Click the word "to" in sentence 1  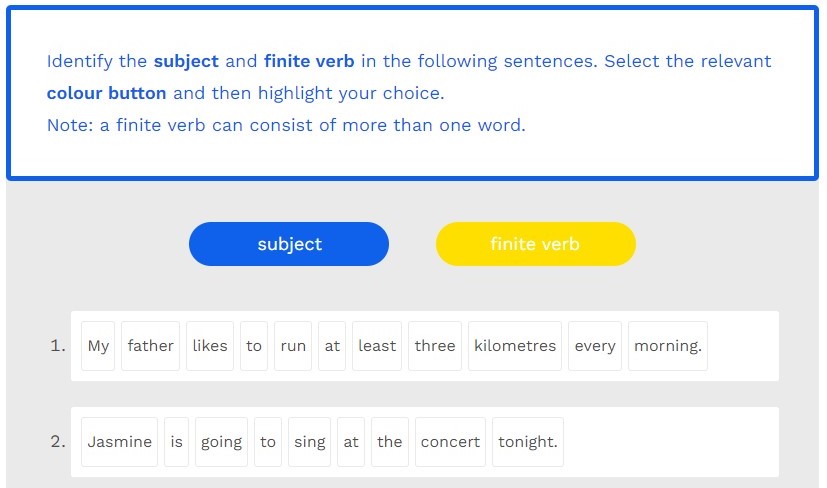point(254,346)
